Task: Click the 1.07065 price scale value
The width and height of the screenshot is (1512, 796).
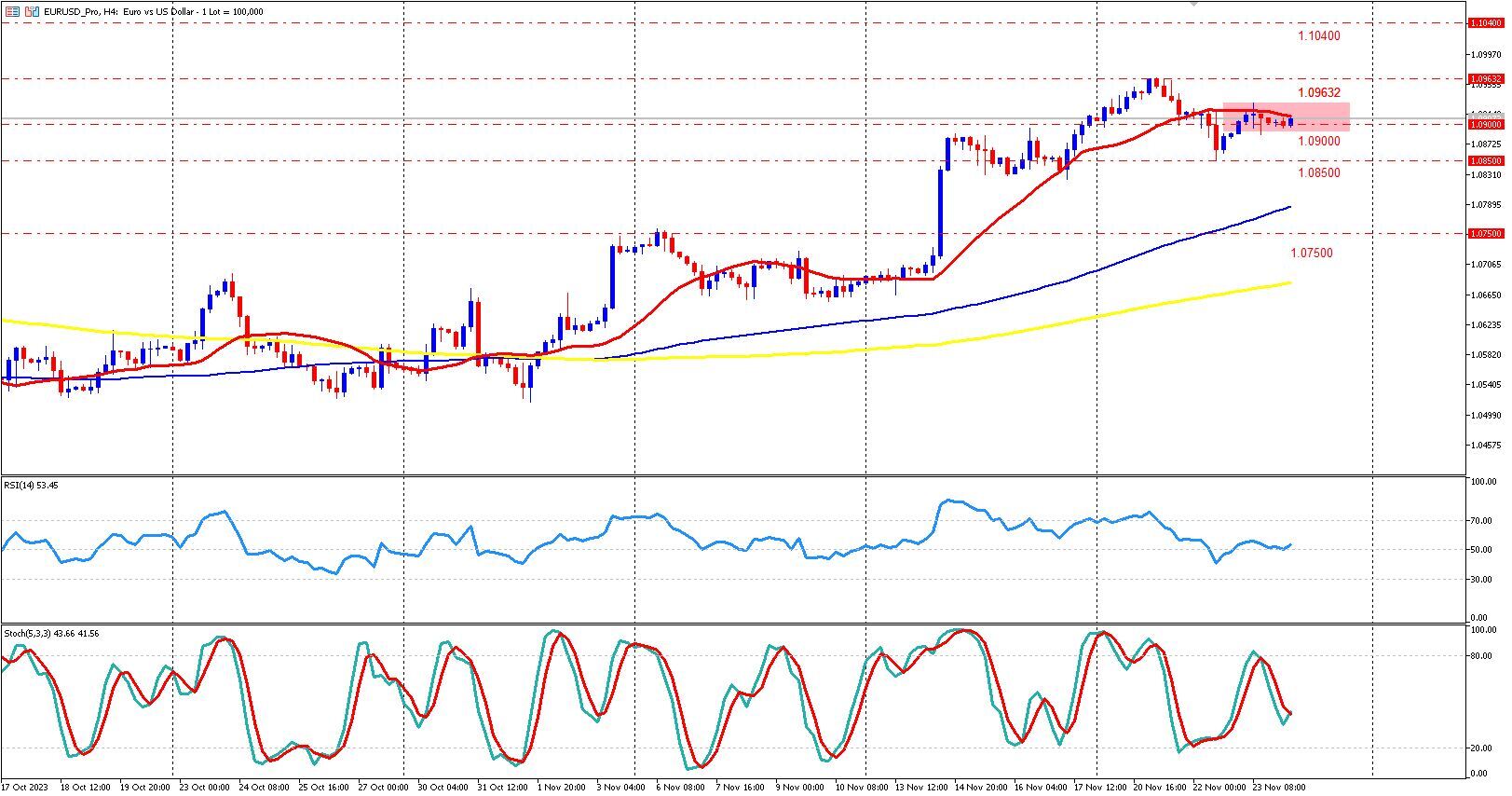Action: pyautogui.click(x=1487, y=265)
